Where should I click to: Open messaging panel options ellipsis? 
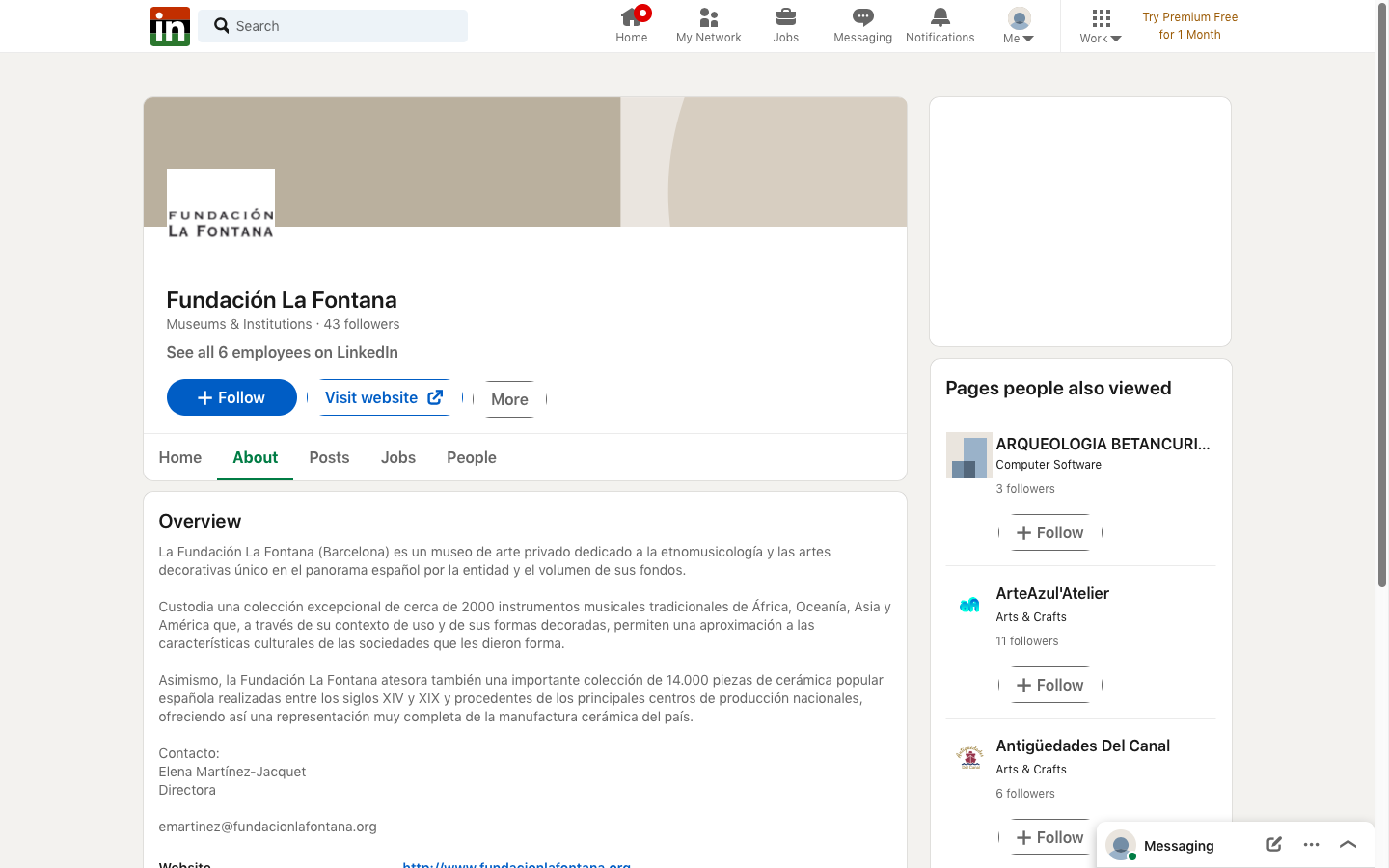[x=1311, y=845]
